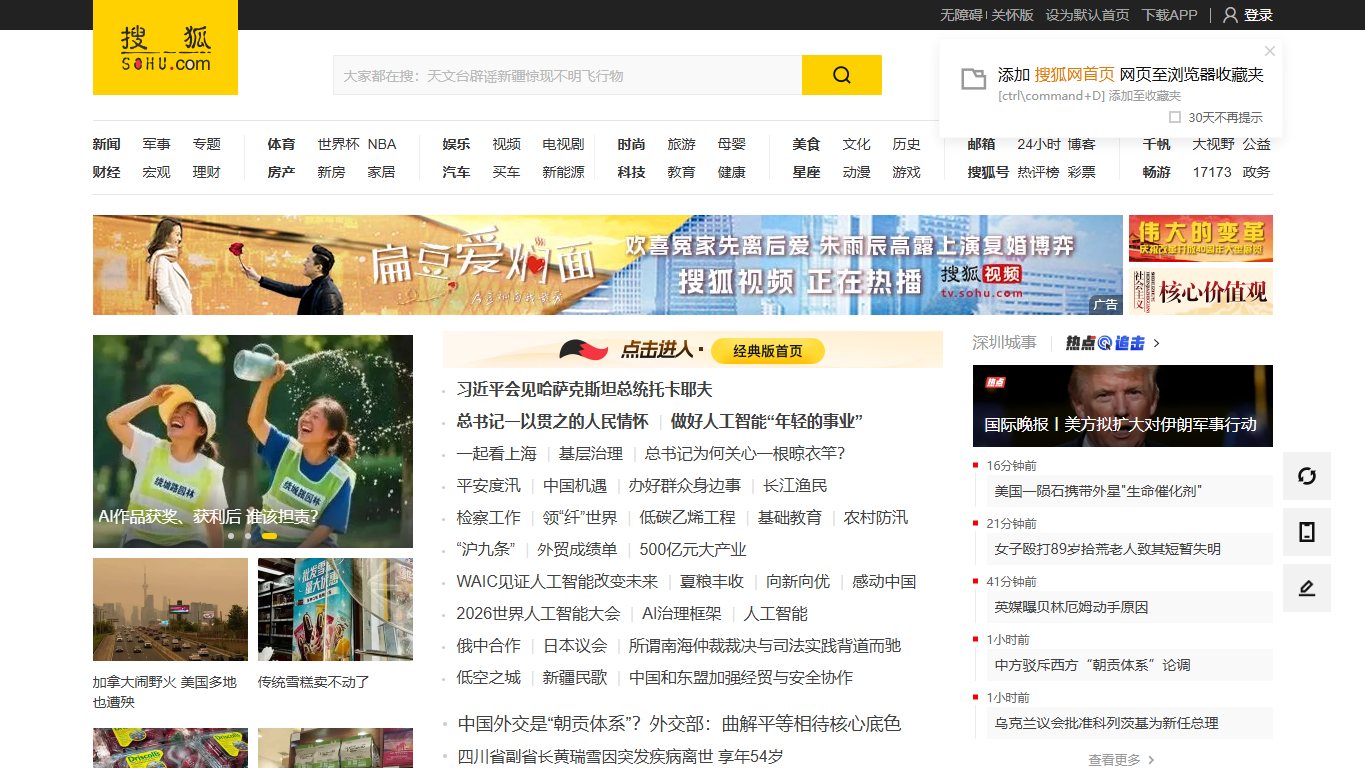
Task: Click the yellow search magnifier button
Action: [x=842, y=75]
